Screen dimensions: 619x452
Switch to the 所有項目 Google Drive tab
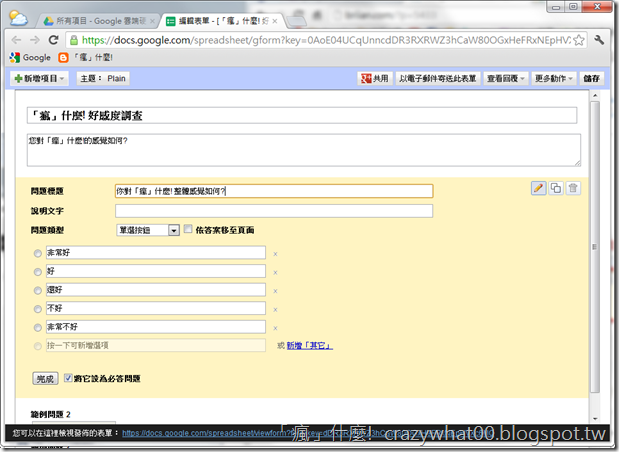tap(98, 21)
